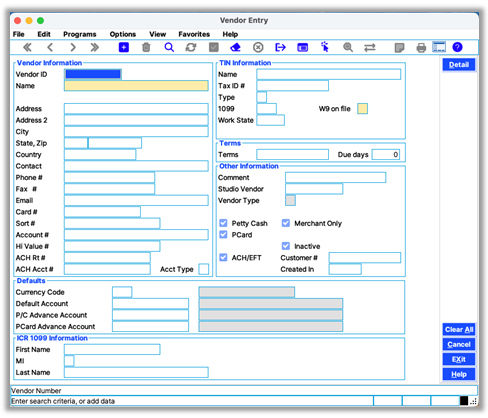Click the blue window panel icon
This screenshot has width=488, height=418.
point(302,47)
